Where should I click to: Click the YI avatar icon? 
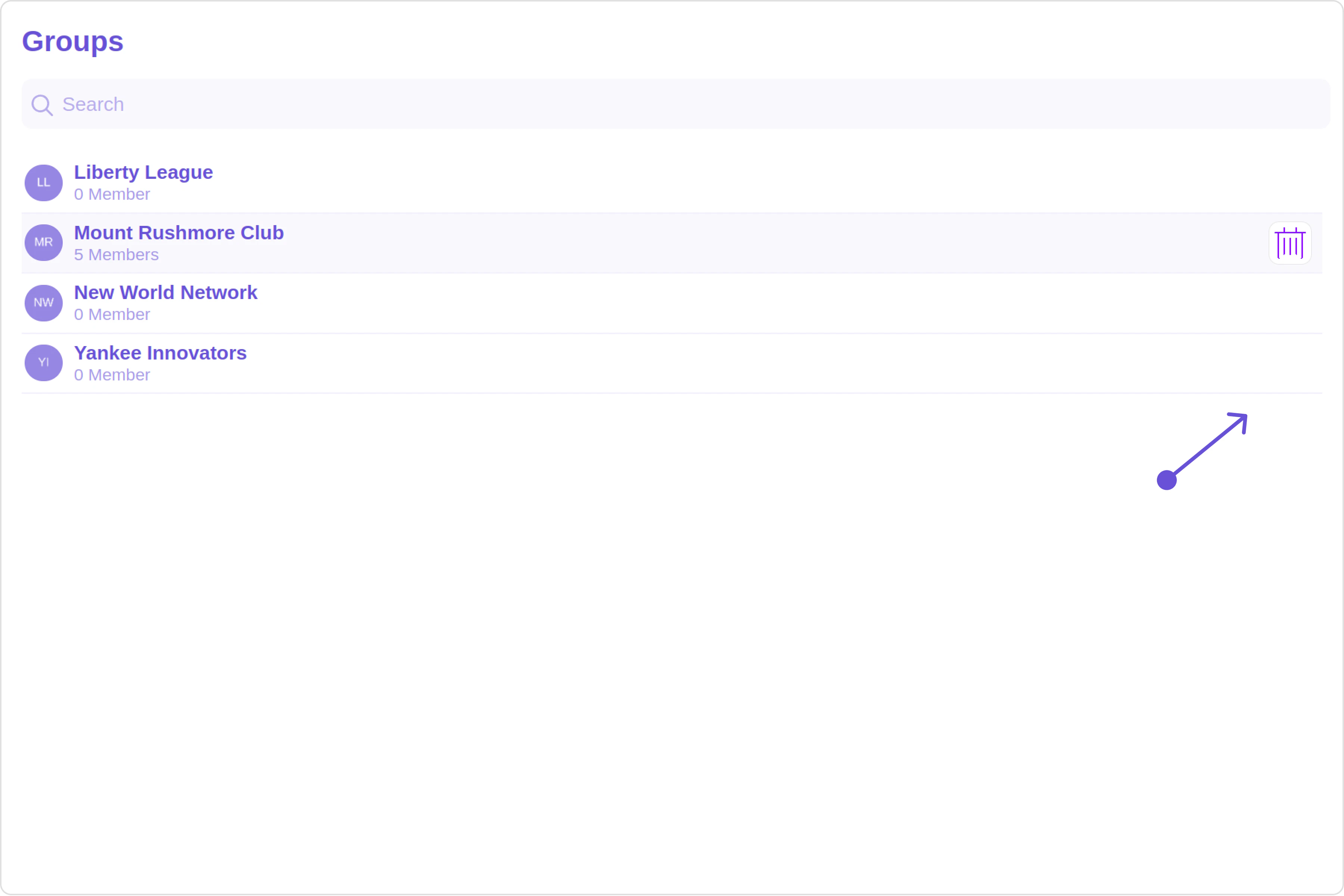point(43,363)
